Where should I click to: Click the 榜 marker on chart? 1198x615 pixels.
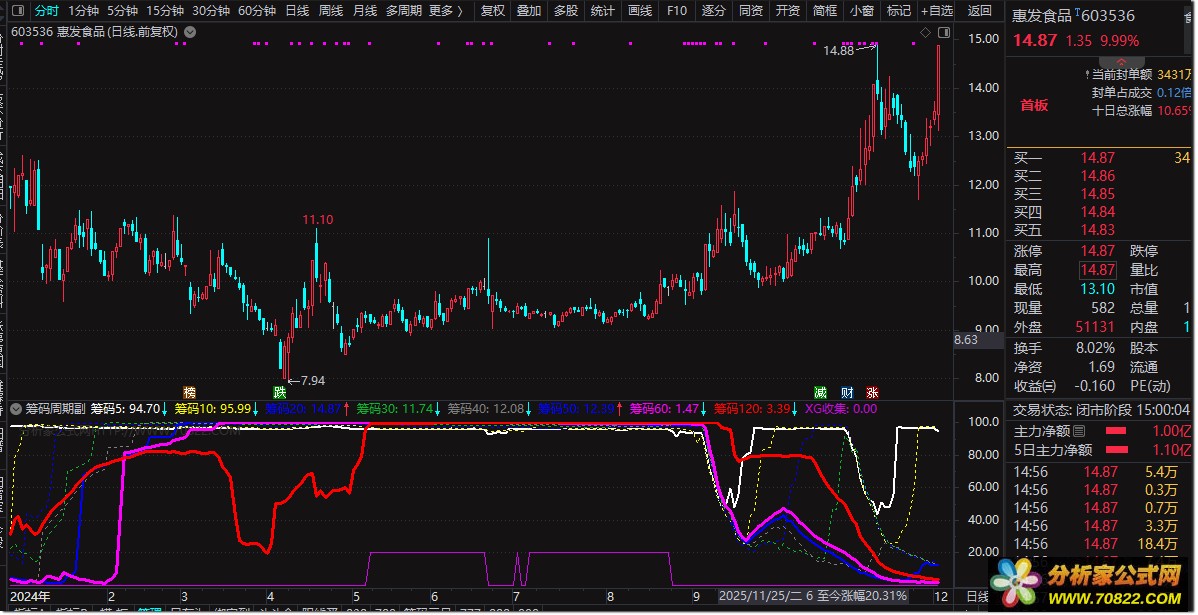189,393
